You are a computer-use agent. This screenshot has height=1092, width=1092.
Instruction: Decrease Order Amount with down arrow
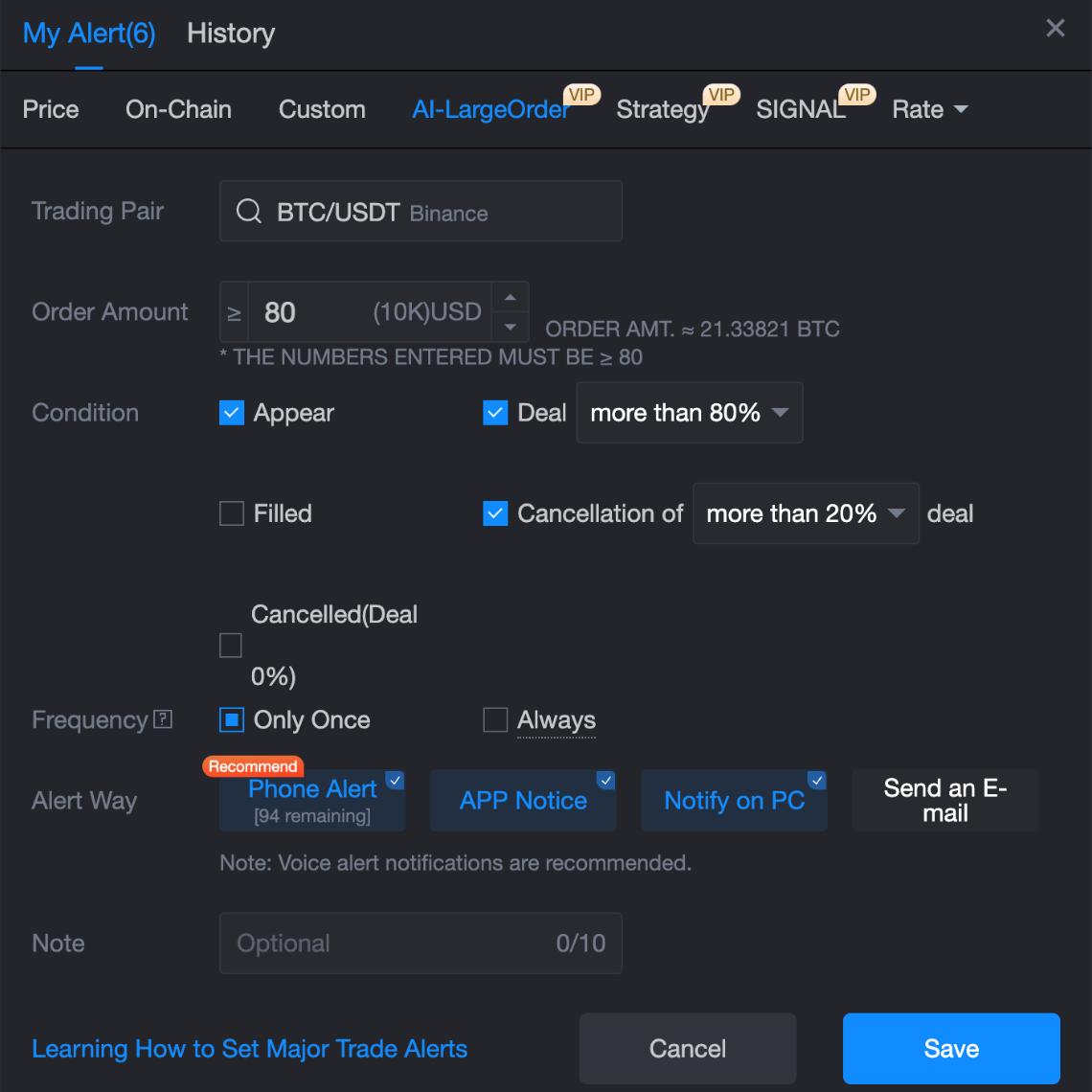pos(511,329)
